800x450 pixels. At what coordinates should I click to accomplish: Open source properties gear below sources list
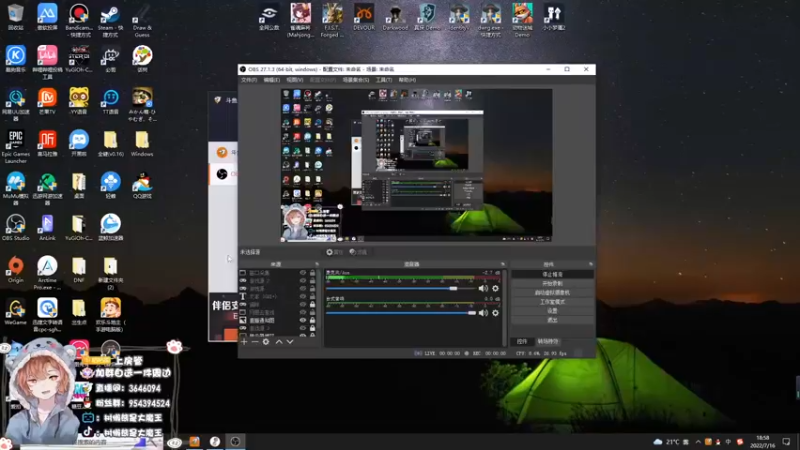click(x=266, y=342)
